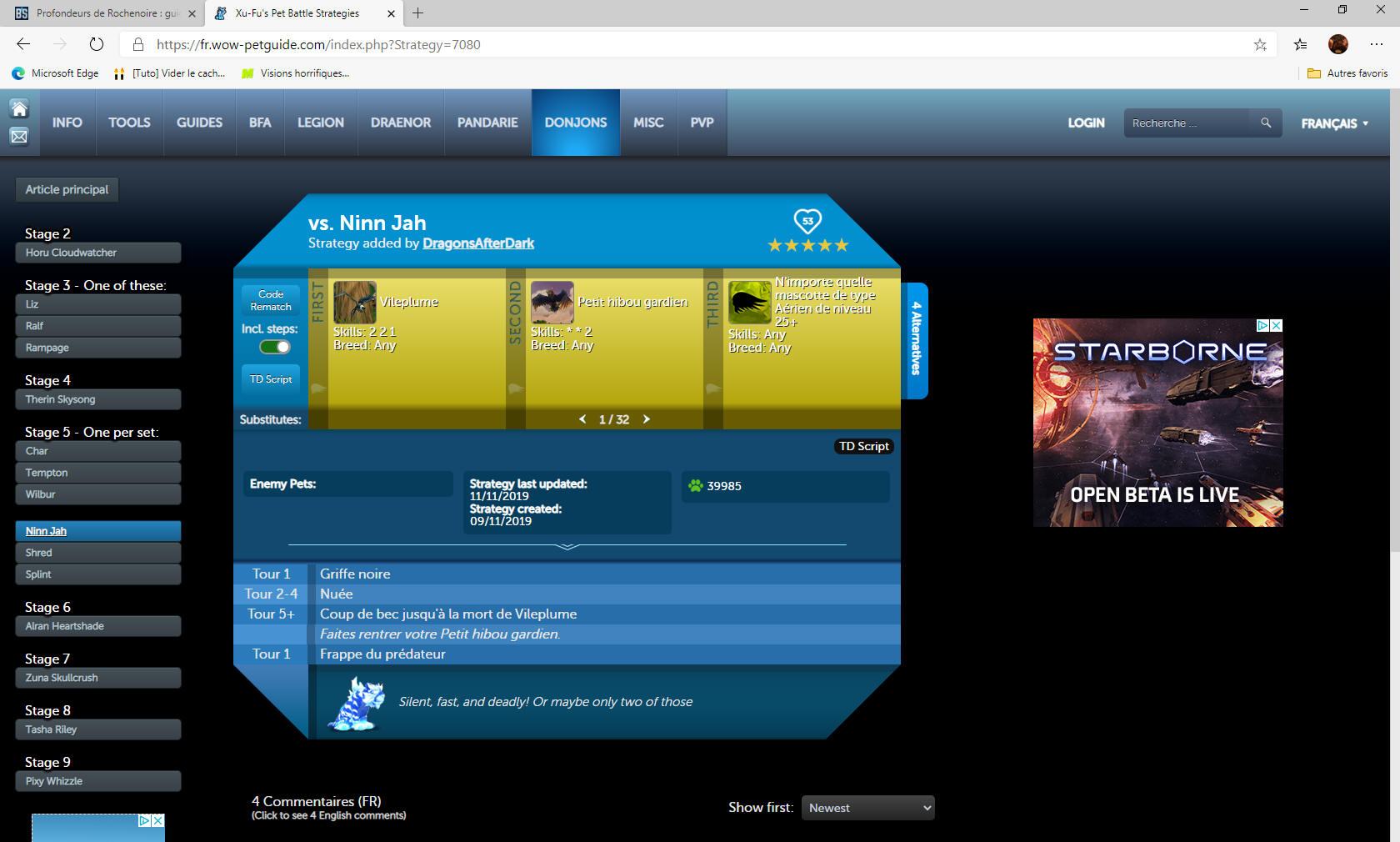1400x842 pixels.
Task: Open the FRANÇAIS language dropdown
Action: (x=1334, y=123)
